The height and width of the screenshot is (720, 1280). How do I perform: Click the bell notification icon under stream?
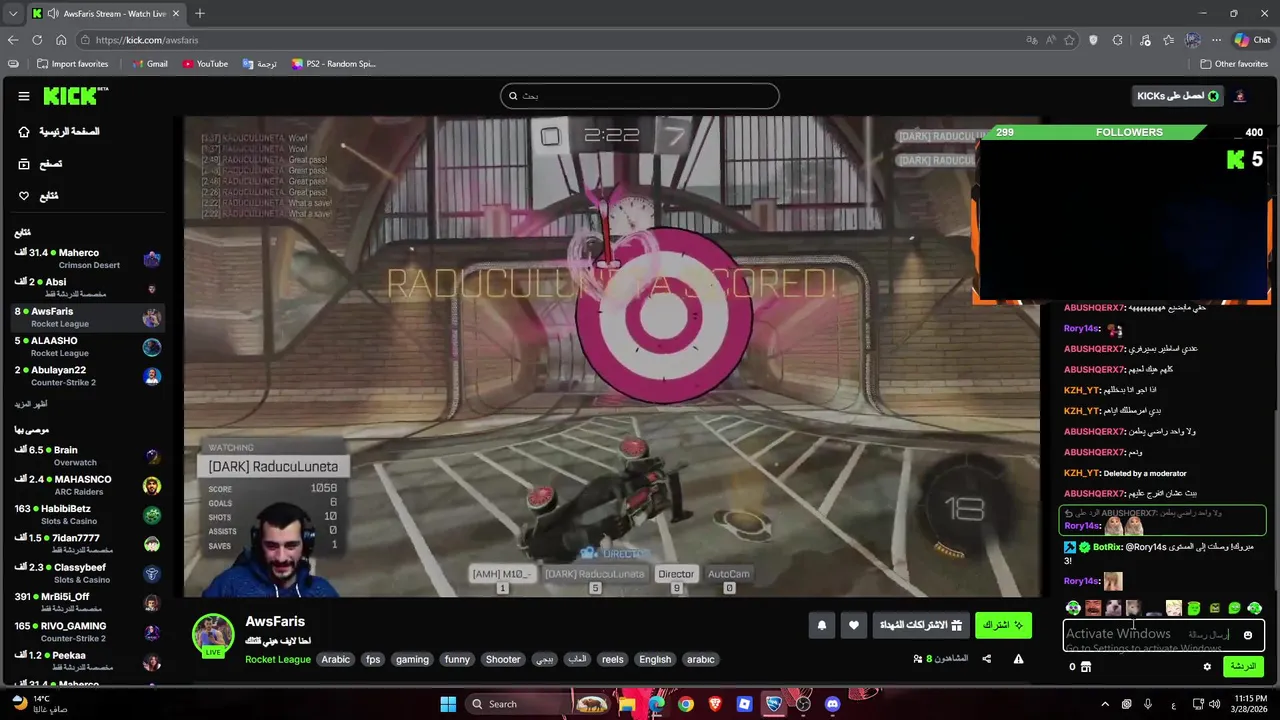click(x=822, y=626)
